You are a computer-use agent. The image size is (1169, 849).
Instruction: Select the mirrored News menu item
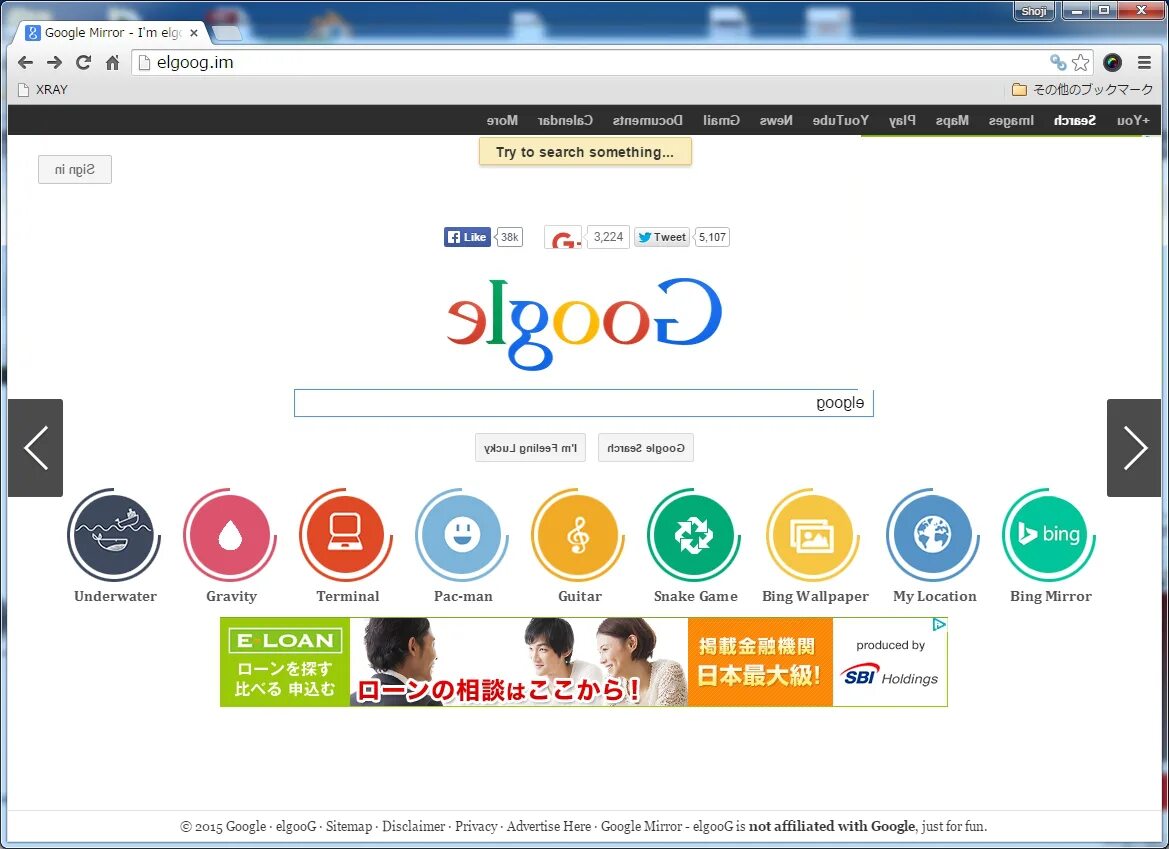[x=776, y=120]
